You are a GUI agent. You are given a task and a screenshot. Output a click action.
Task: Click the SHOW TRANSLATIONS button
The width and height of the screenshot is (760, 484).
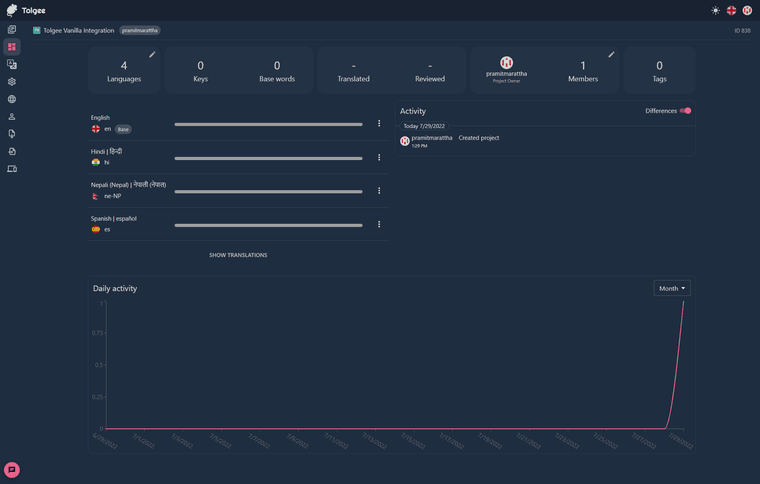point(238,255)
